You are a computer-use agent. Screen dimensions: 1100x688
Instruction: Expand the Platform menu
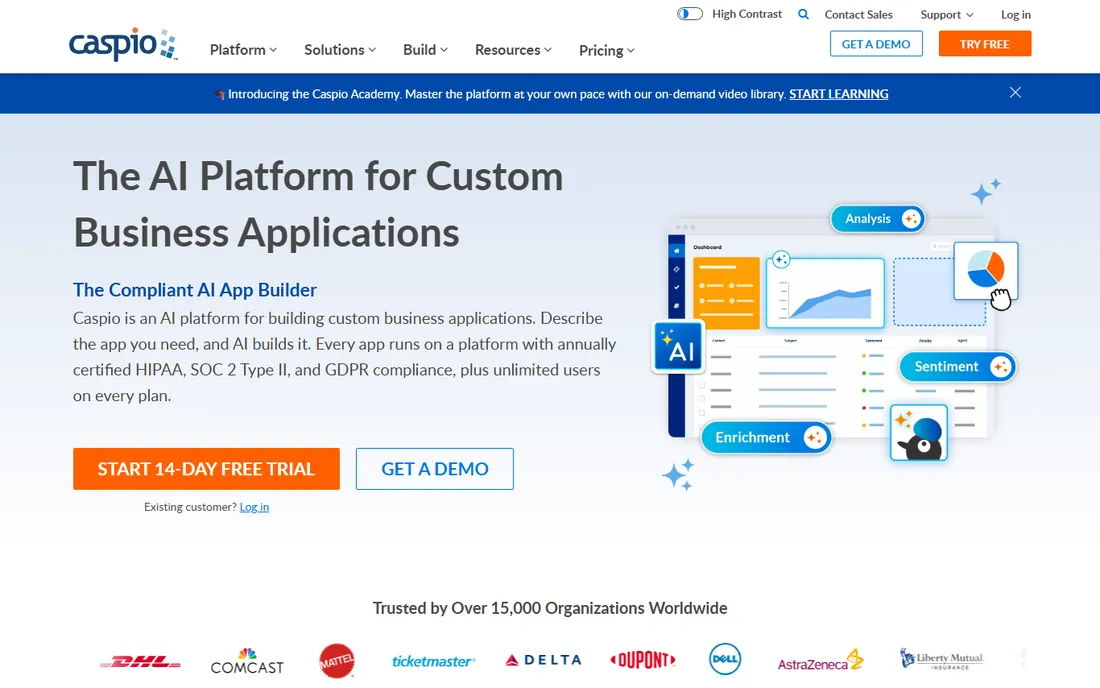click(x=243, y=50)
